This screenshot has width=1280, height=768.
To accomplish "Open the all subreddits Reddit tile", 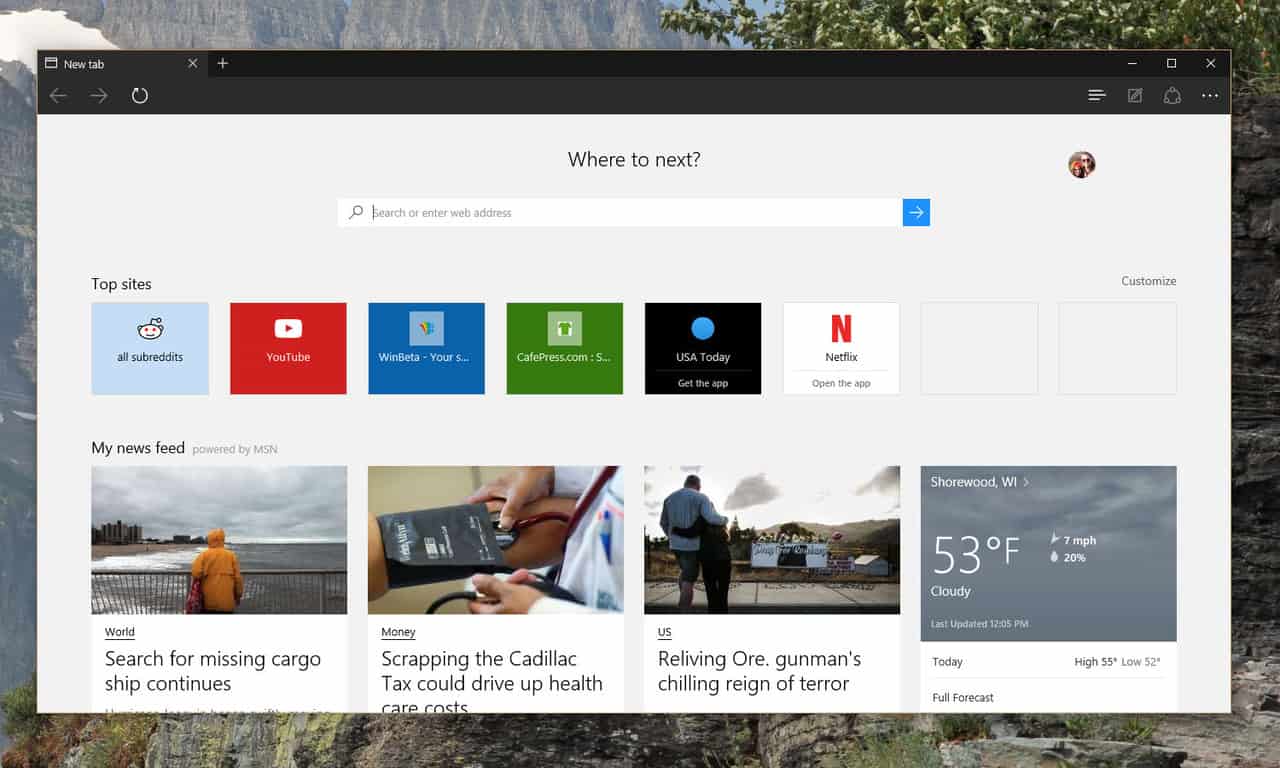I will pyautogui.click(x=150, y=348).
